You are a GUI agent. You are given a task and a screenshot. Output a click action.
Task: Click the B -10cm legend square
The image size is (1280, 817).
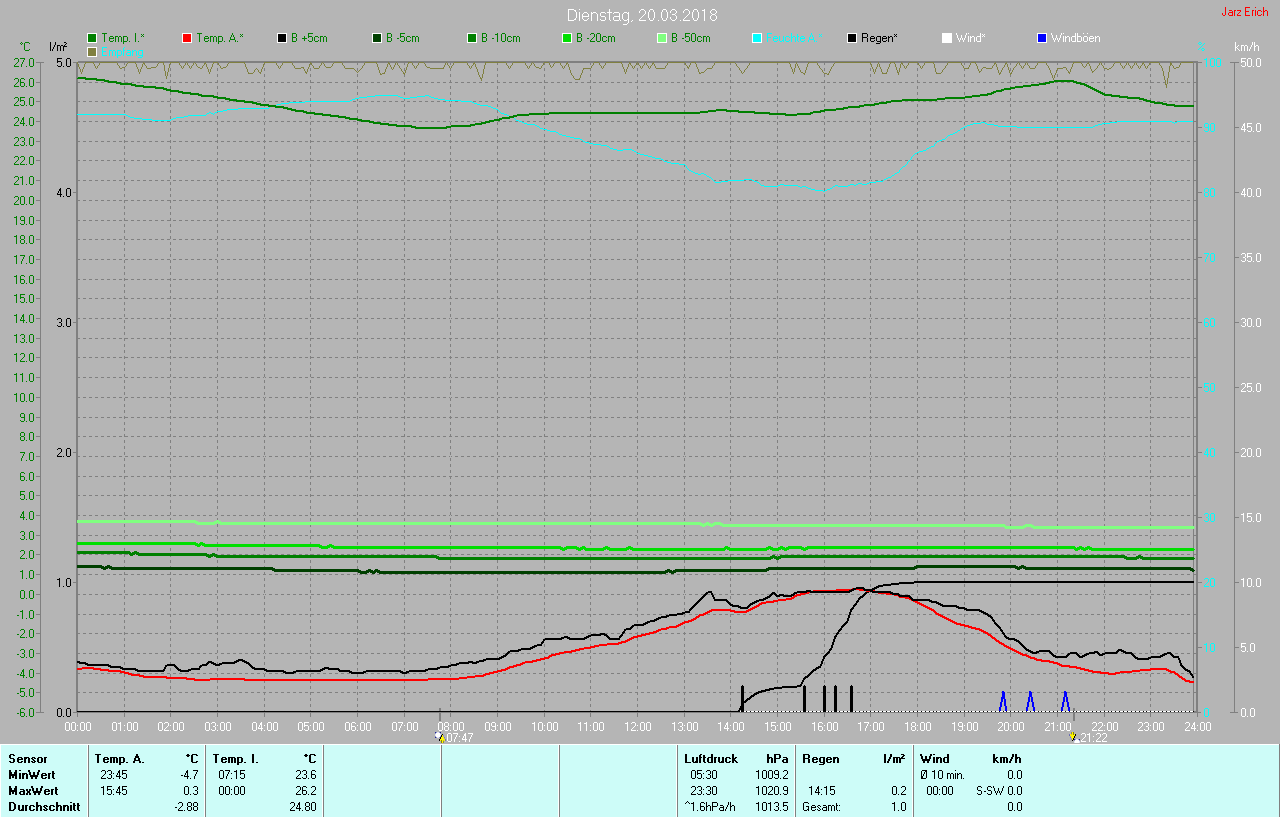(x=473, y=38)
